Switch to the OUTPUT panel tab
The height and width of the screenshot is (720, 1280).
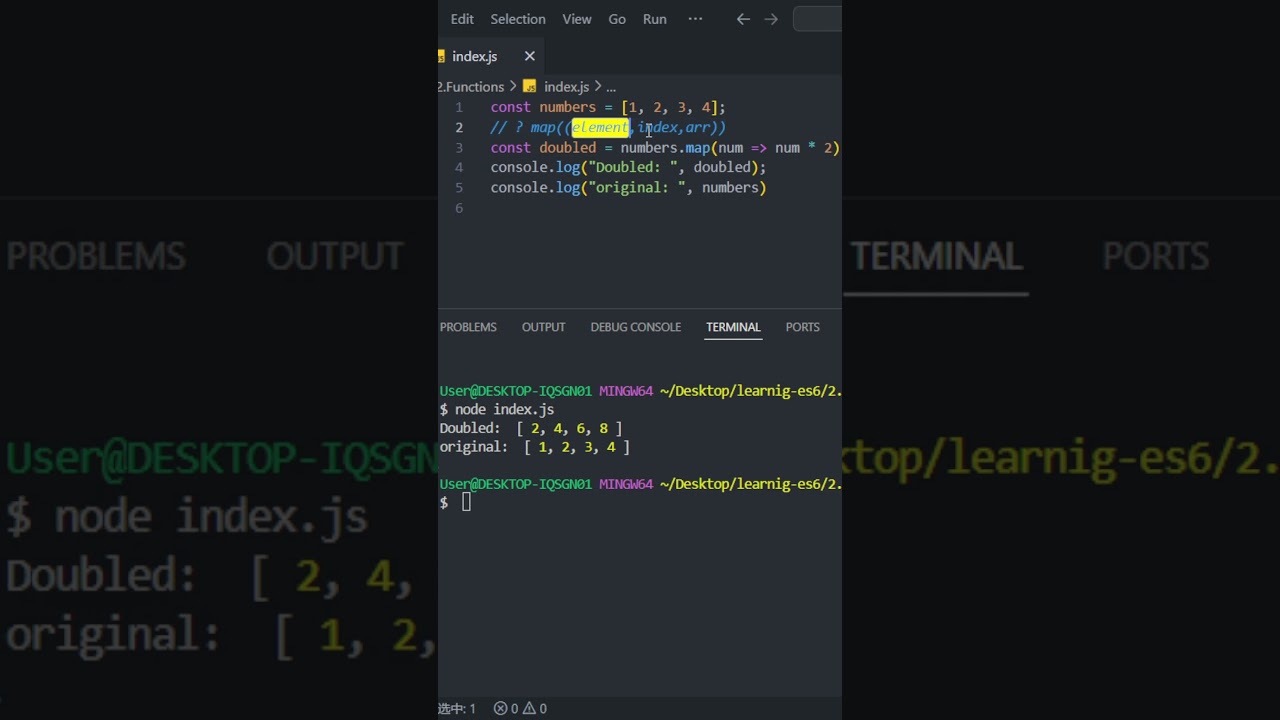point(543,327)
